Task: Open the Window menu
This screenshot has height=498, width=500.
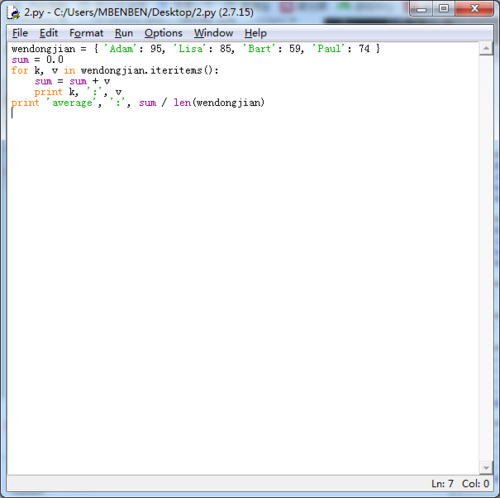Action: [x=214, y=33]
